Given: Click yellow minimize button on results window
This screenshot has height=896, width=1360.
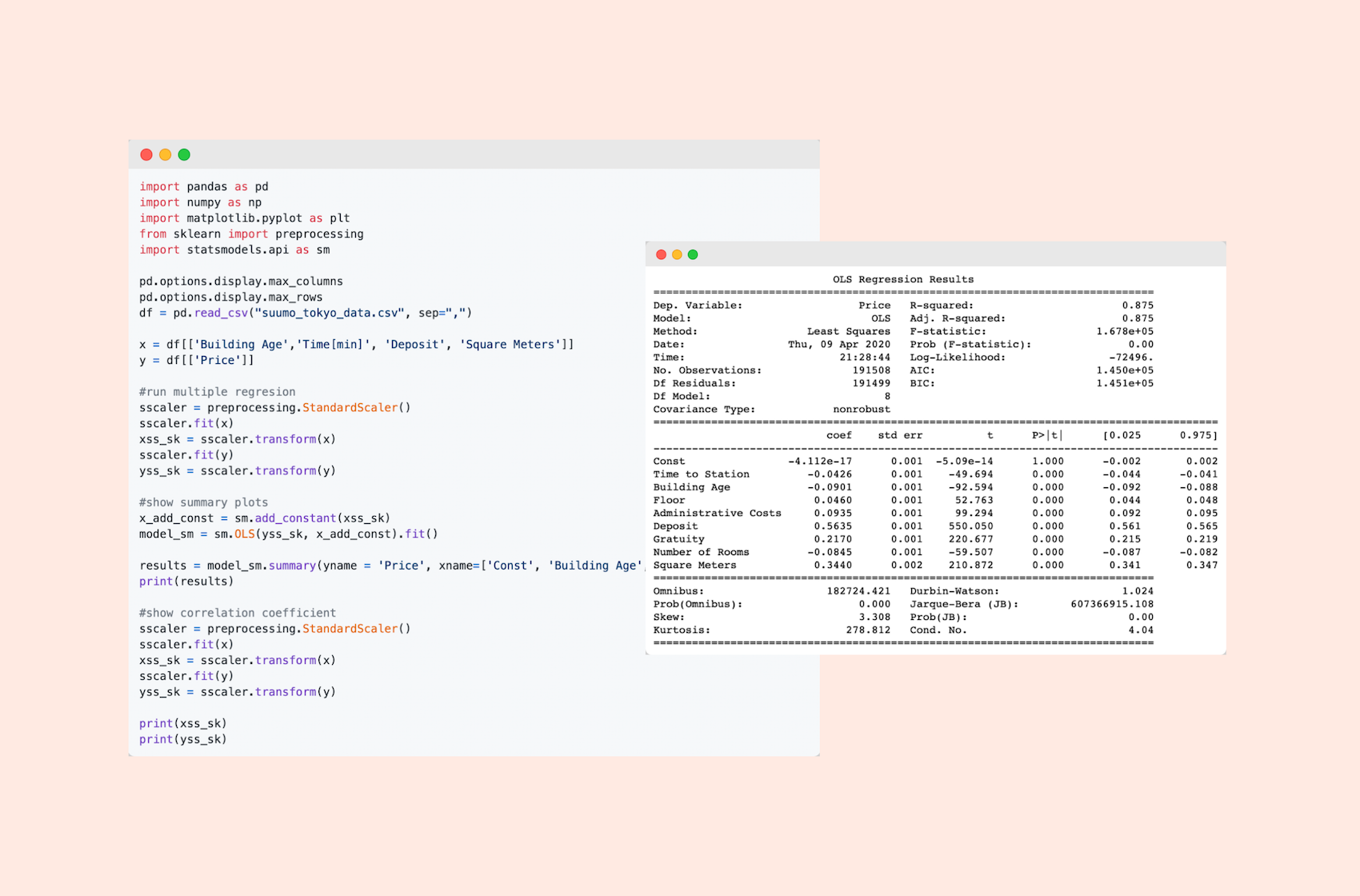Looking at the screenshot, I should click(x=677, y=254).
